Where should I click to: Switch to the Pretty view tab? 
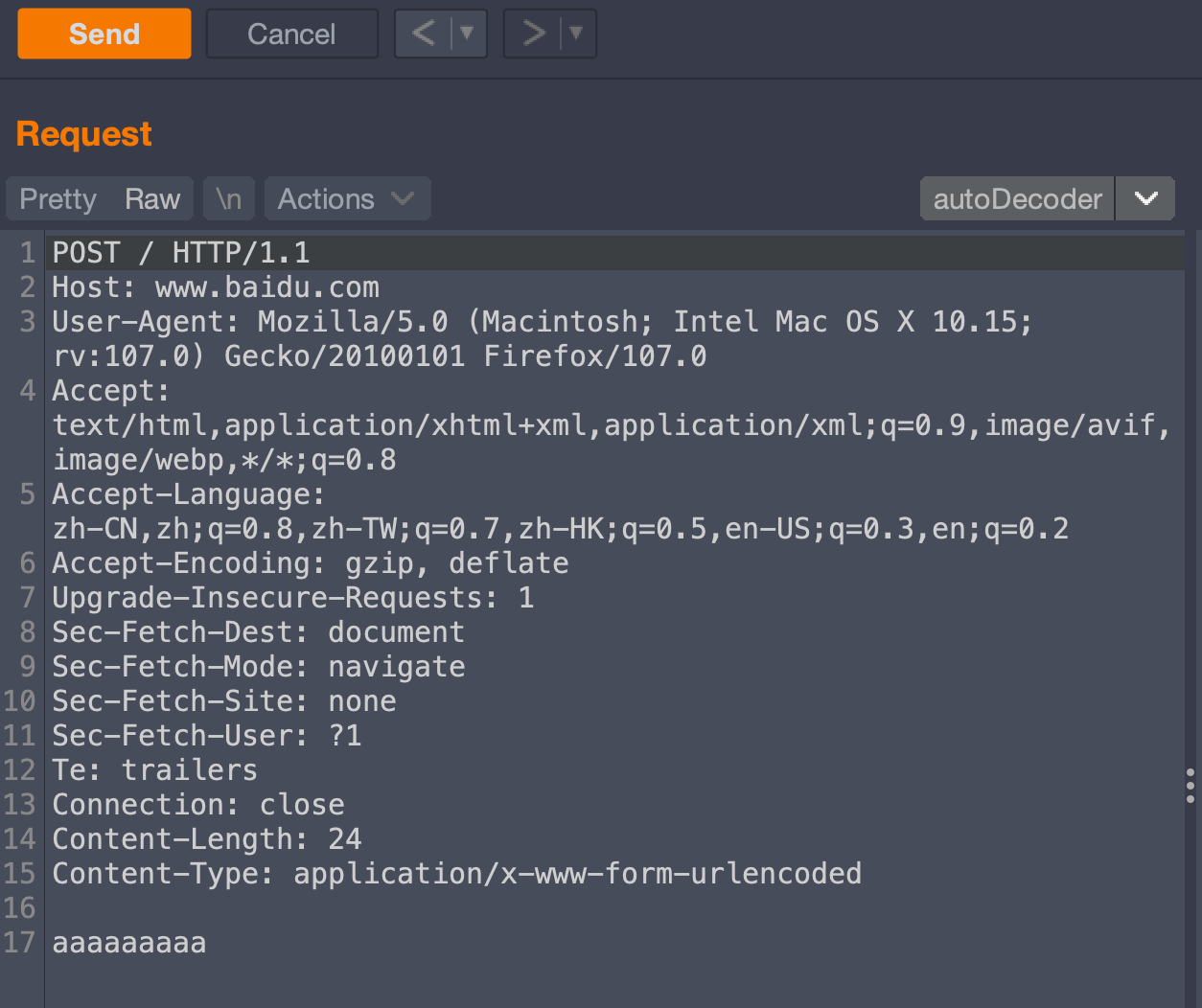pos(58,199)
